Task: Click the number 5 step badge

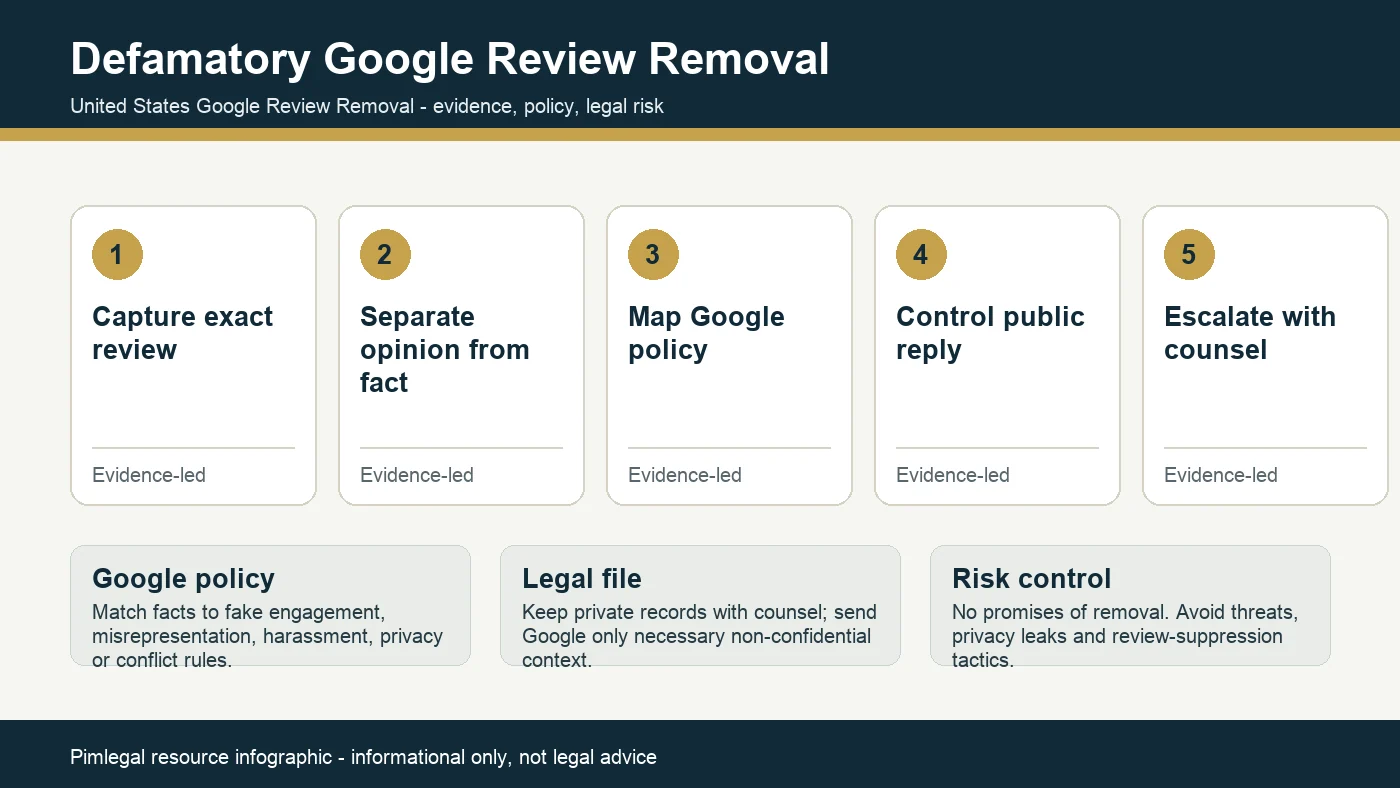Action: click(1190, 254)
